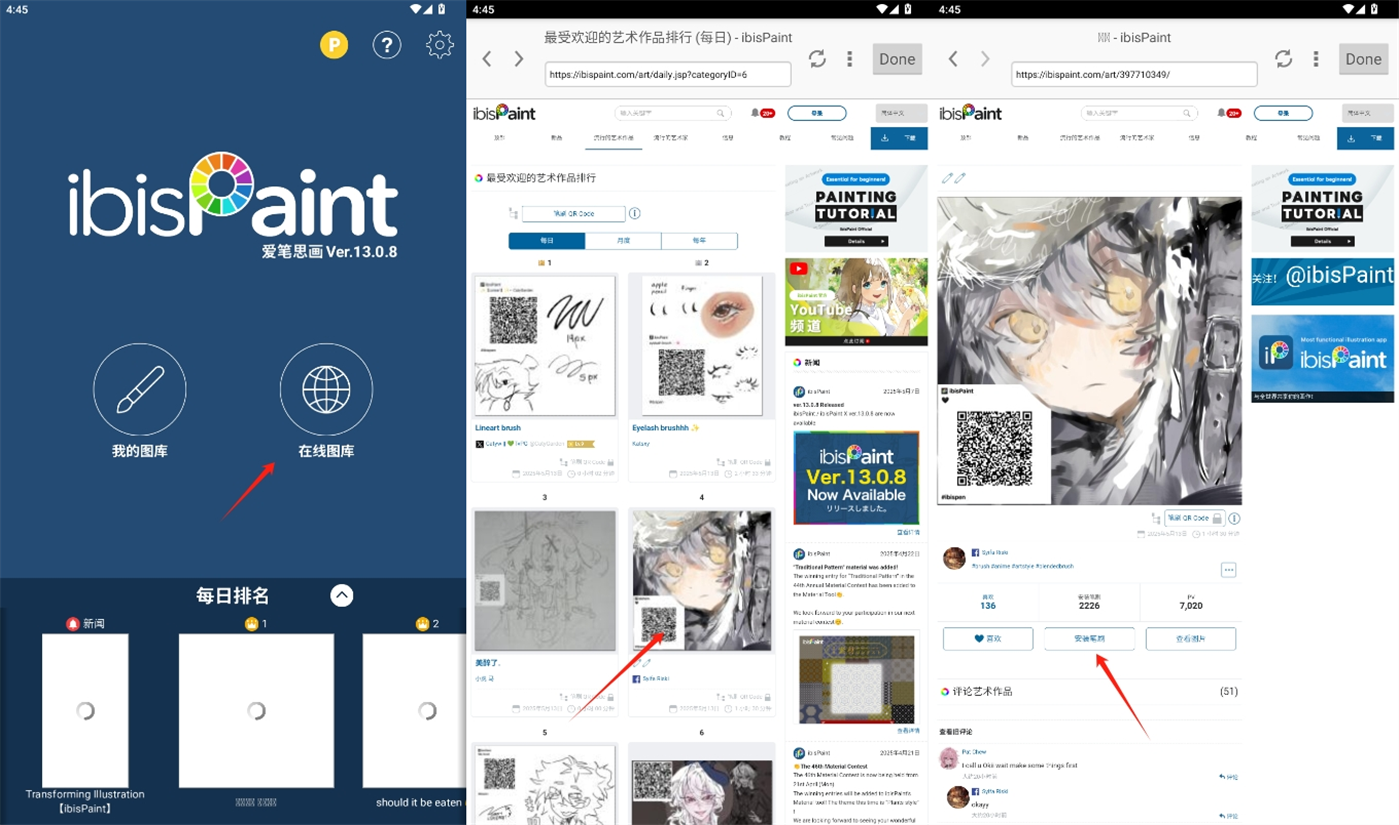
Task: Go back in the ranking page browser
Action: (487, 59)
